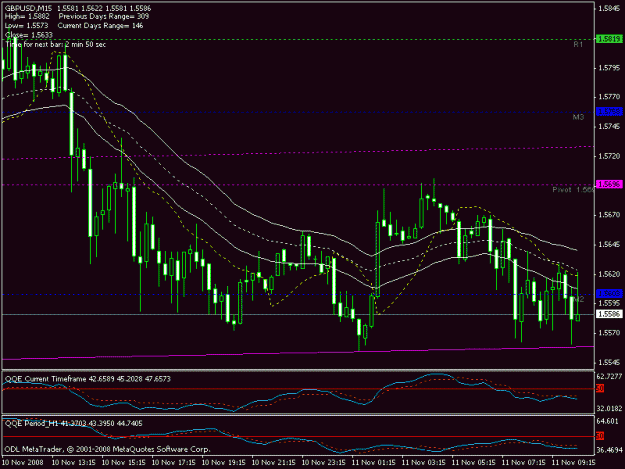Viewport: 625px width, 469px height.
Task: Click the 1.5570 price scale value
Action: (609, 333)
